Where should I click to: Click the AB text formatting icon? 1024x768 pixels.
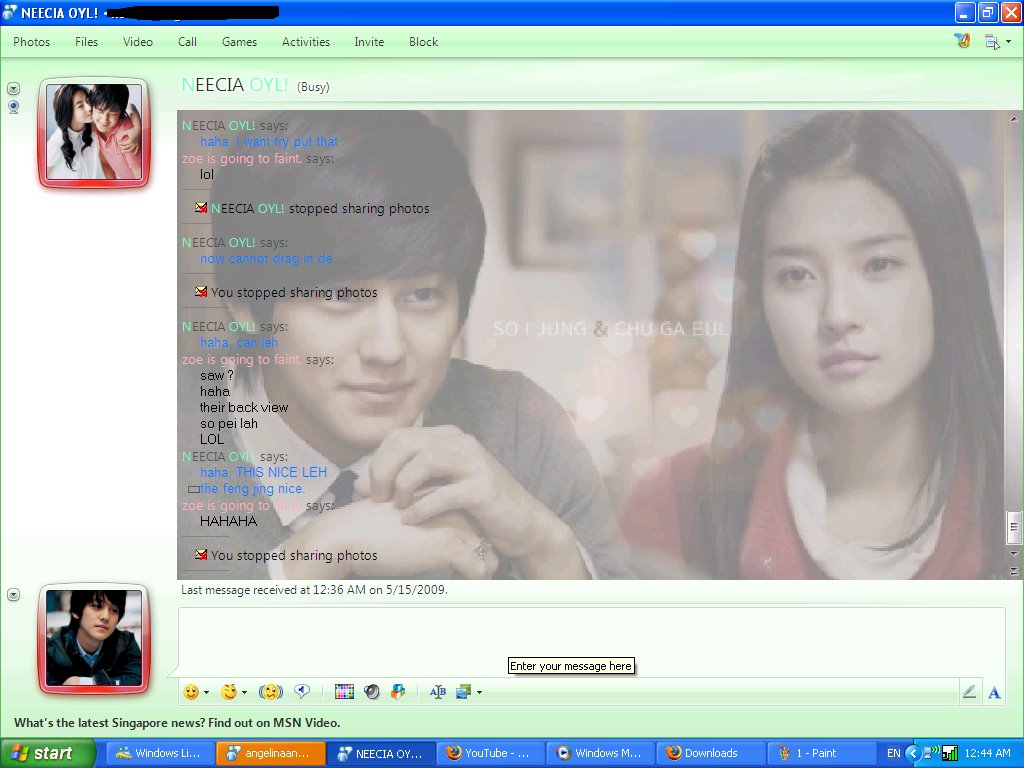(x=438, y=692)
